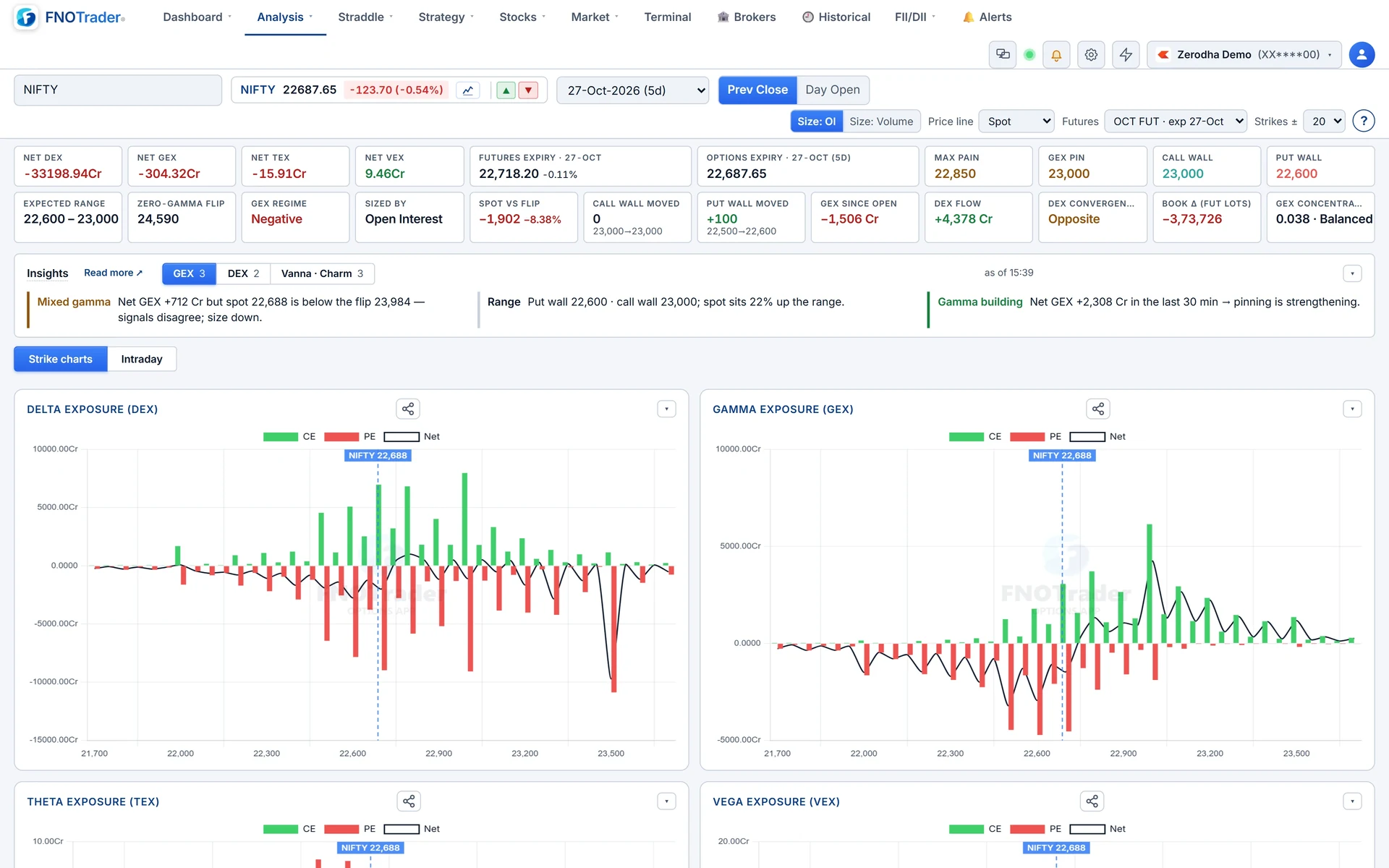Image resolution: width=1389 pixels, height=868 pixels.
Task: Show the DEX 2 insights
Action: click(x=243, y=273)
